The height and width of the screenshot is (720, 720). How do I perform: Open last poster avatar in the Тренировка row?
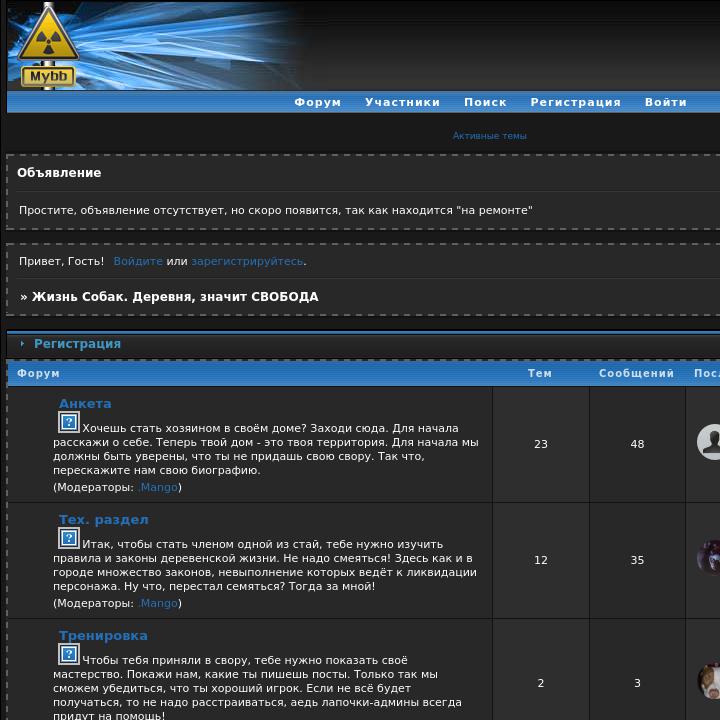click(709, 681)
